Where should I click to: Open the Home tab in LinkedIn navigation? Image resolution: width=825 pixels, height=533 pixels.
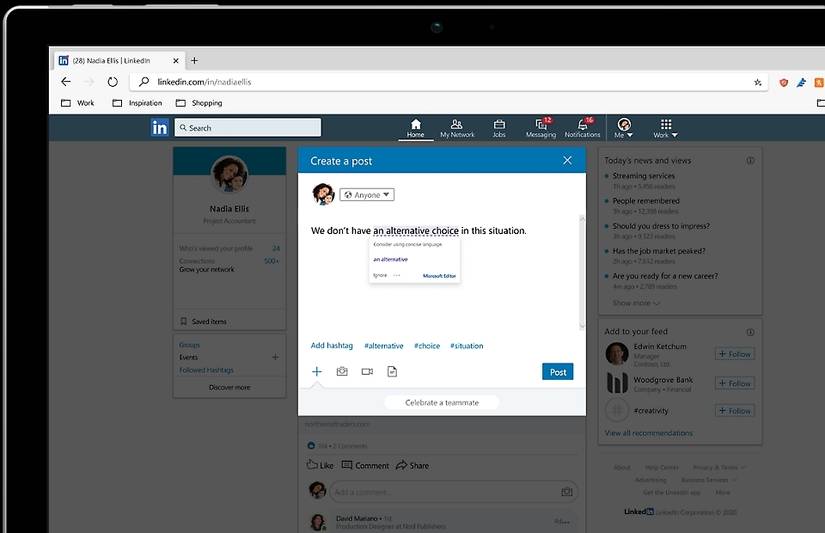(x=415, y=128)
